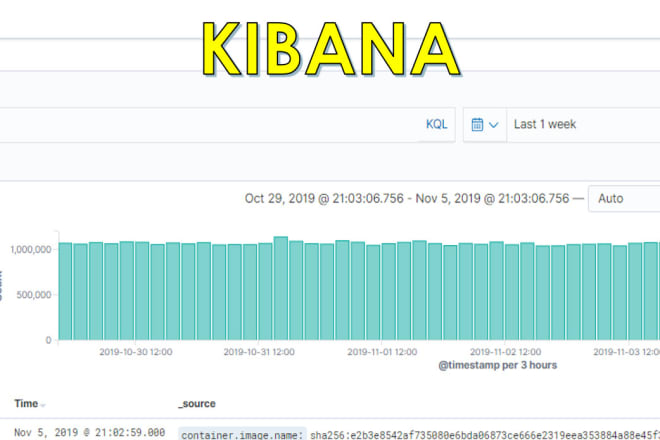Click the container.image.name field label
This screenshot has width=660, height=440.
(x=242, y=435)
